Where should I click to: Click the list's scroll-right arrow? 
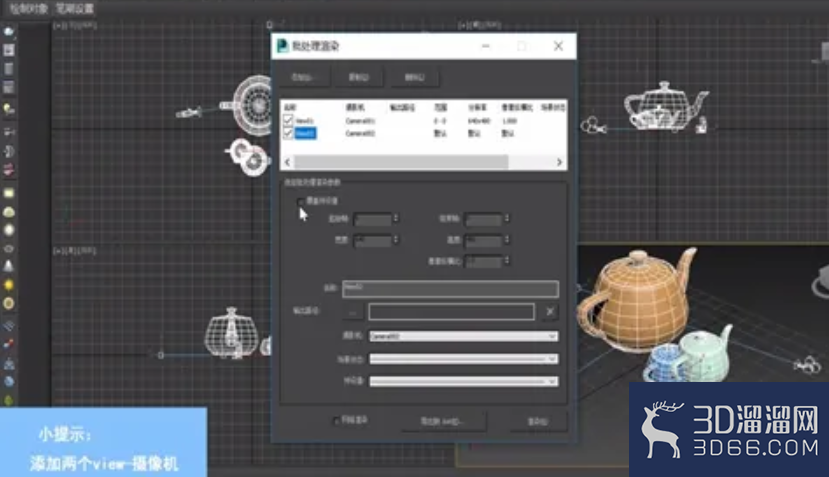[559, 162]
